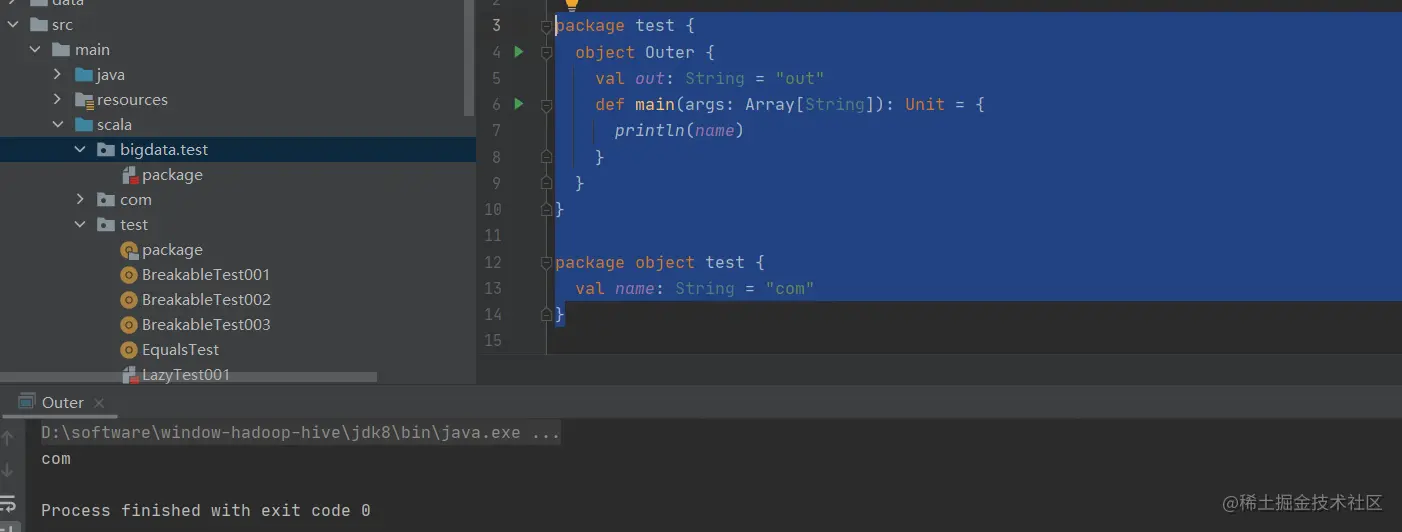Click the test package folder icon in tree
This screenshot has height=532, width=1402.
pyautogui.click(x=106, y=225)
